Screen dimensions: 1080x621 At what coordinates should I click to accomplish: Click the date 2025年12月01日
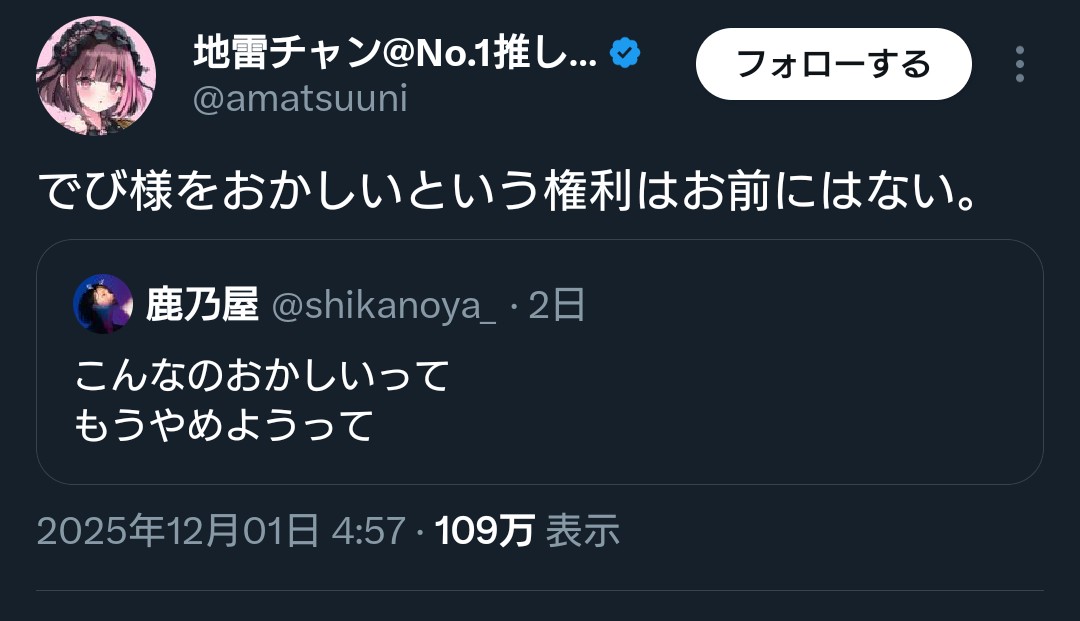[x=178, y=531]
